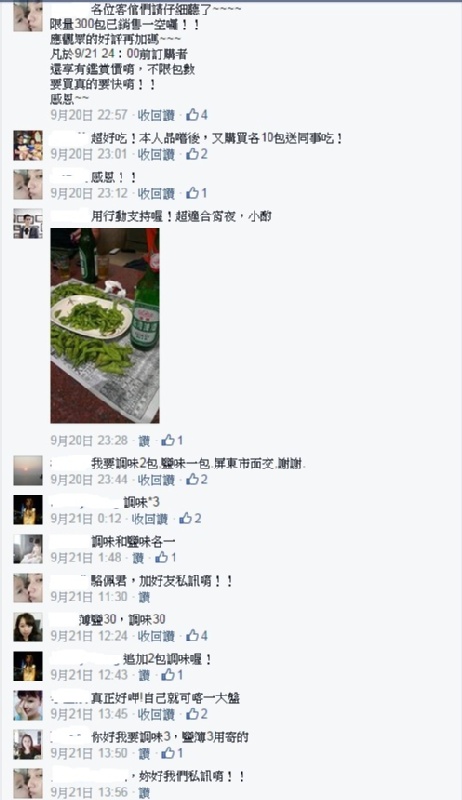Unlike the 9月20日 22:57 comment via 收回讚

tap(156, 115)
